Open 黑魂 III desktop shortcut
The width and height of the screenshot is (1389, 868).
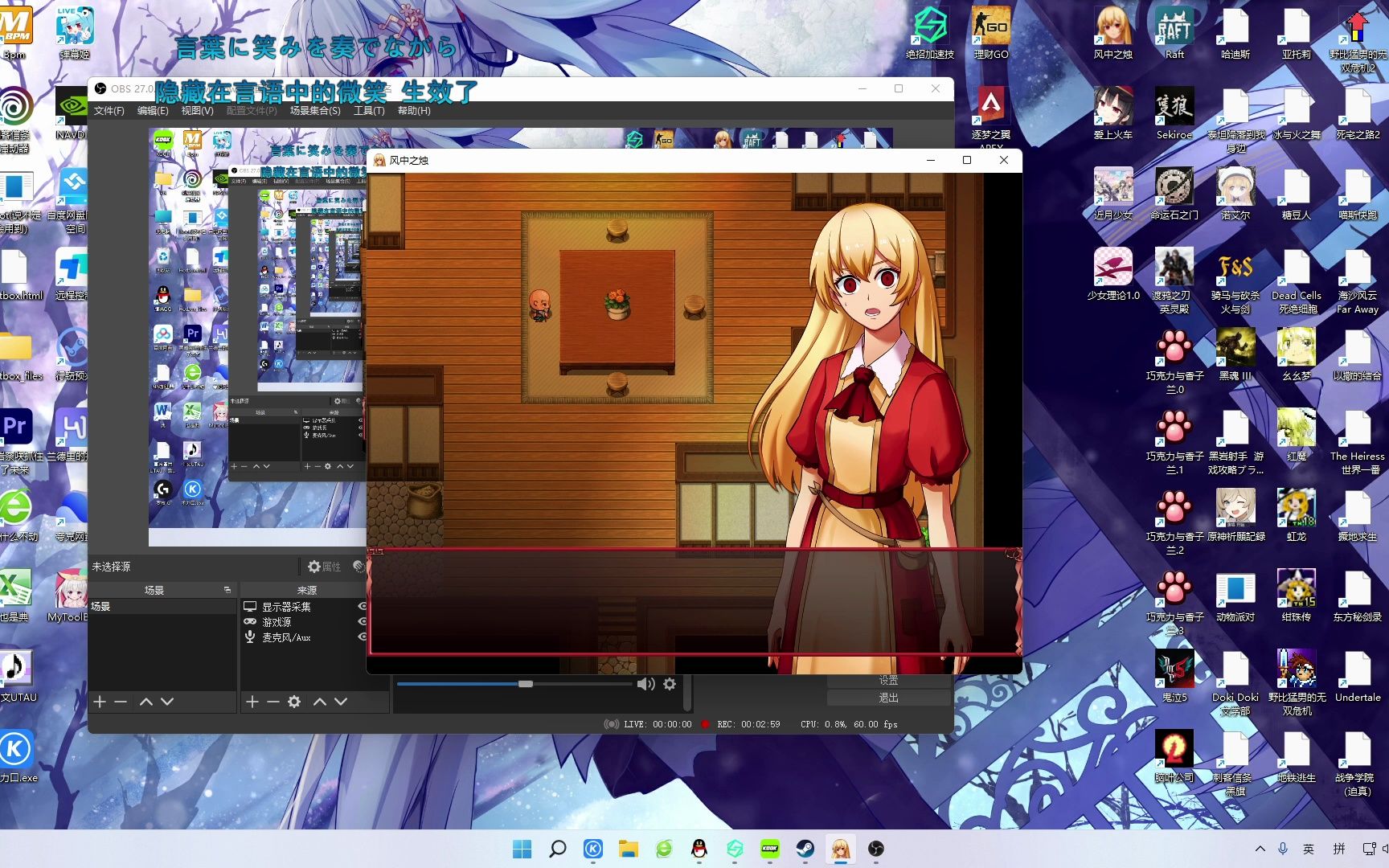pyautogui.click(x=1235, y=355)
